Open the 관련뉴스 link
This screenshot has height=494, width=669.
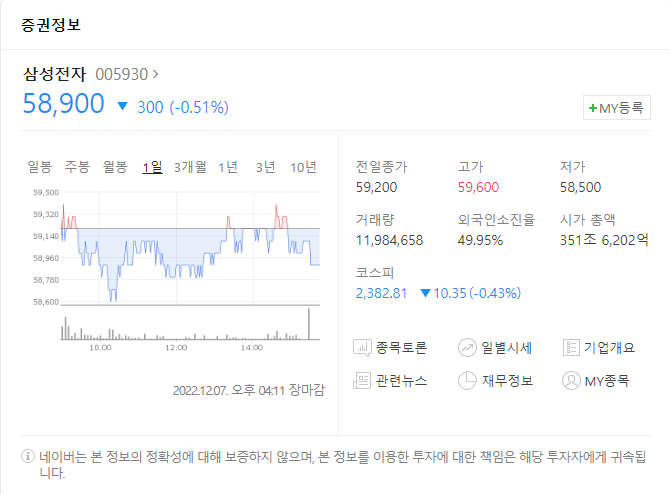[x=401, y=381]
